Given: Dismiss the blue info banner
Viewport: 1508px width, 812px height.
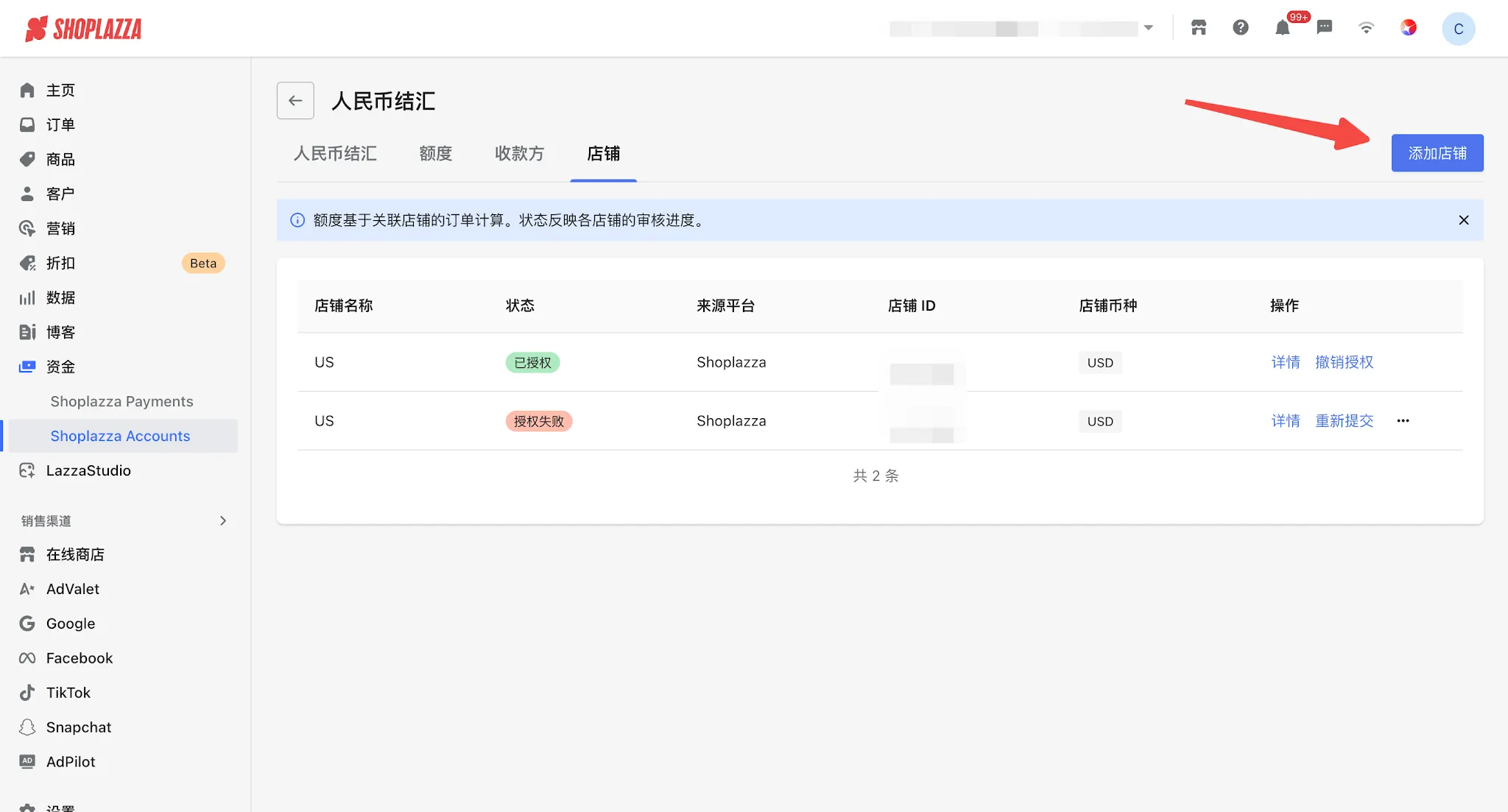Looking at the screenshot, I should [x=1464, y=220].
